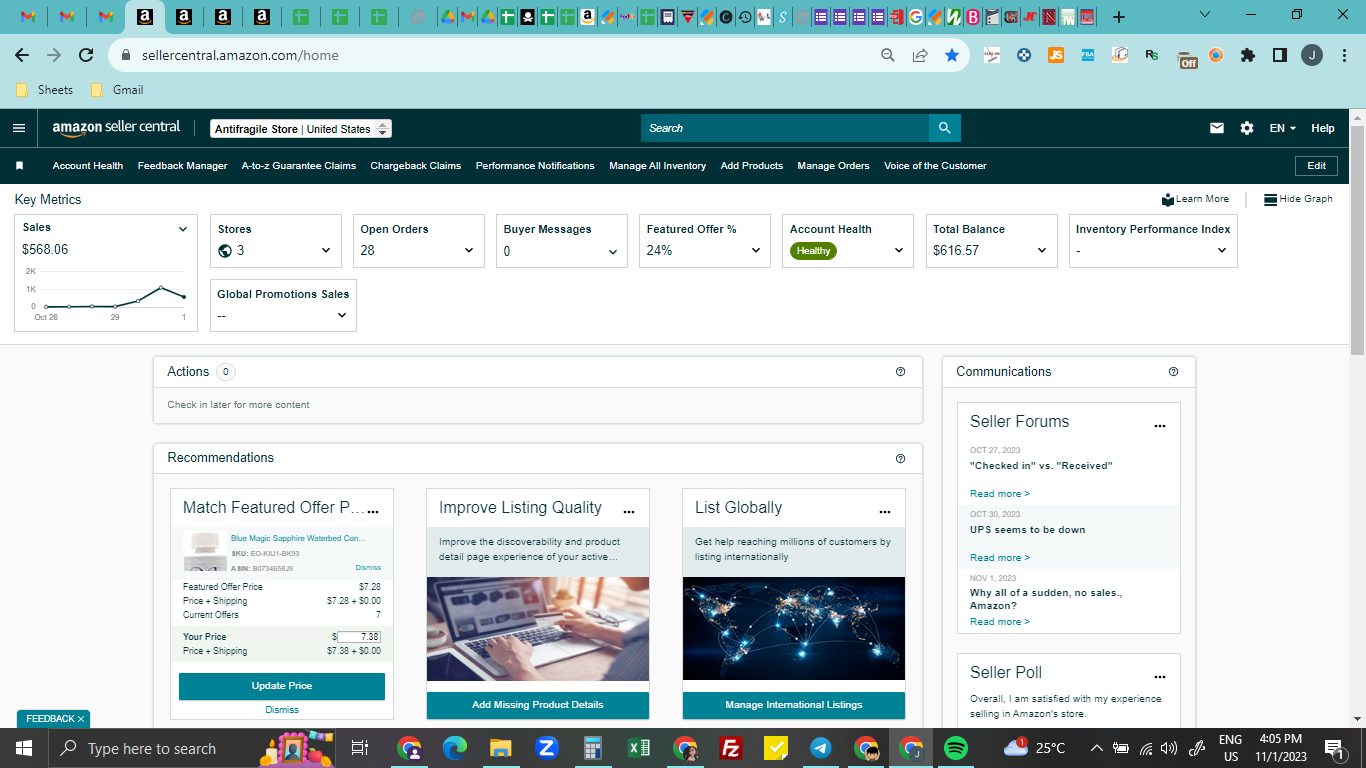Click the help icon in the Communications panel
The height and width of the screenshot is (768, 1366).
1173,372
